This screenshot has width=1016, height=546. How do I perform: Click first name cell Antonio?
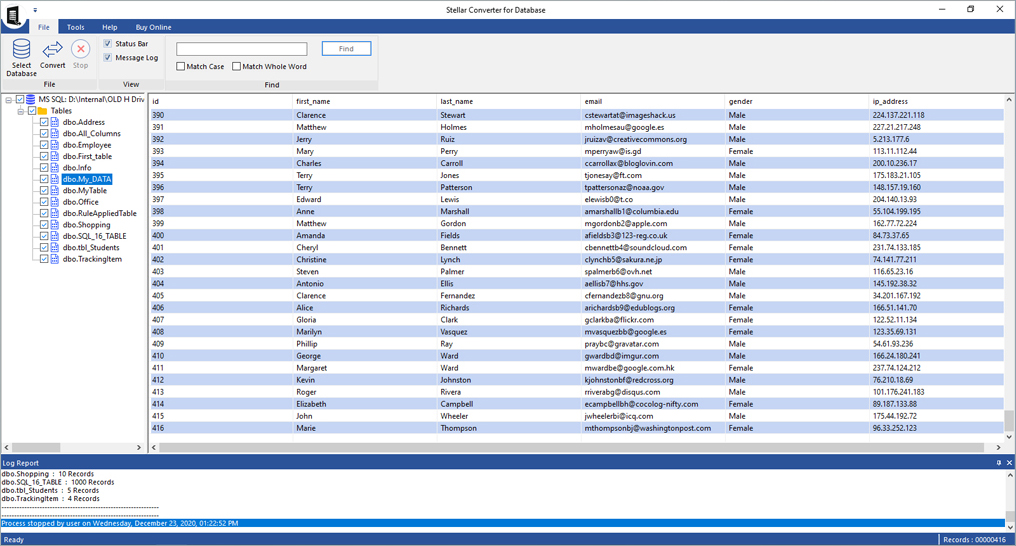[310, 284]
